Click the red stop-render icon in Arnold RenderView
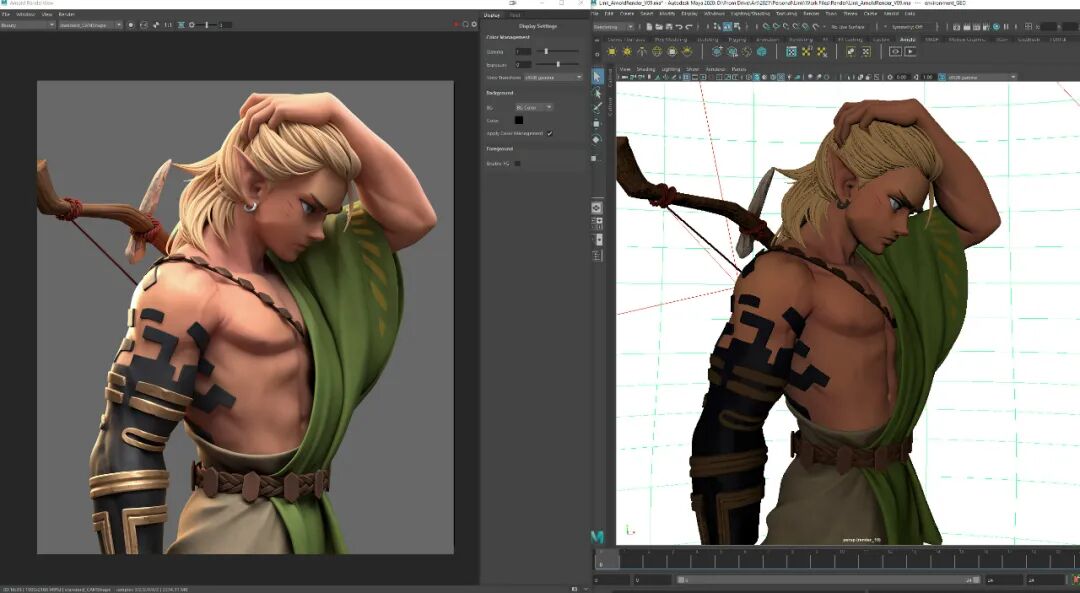Image resolution: width=1080 pixels, height=593 pixels. pyautogui.click(x=456, y=25)
